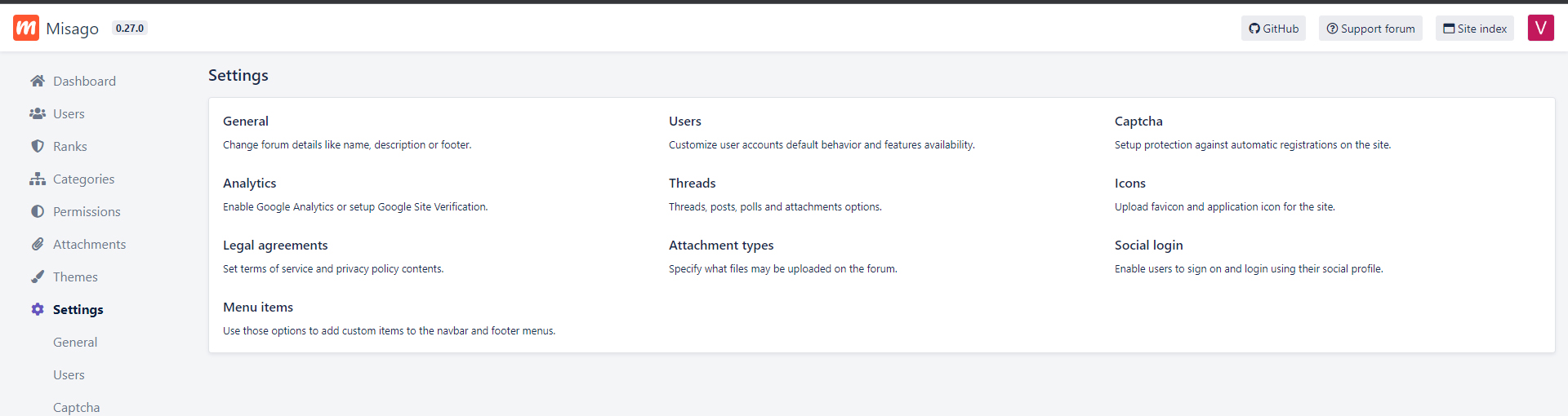Screen dimensions: 1568x416
Task: Open Permissions via half-circle icon
Action: (38, 211)
